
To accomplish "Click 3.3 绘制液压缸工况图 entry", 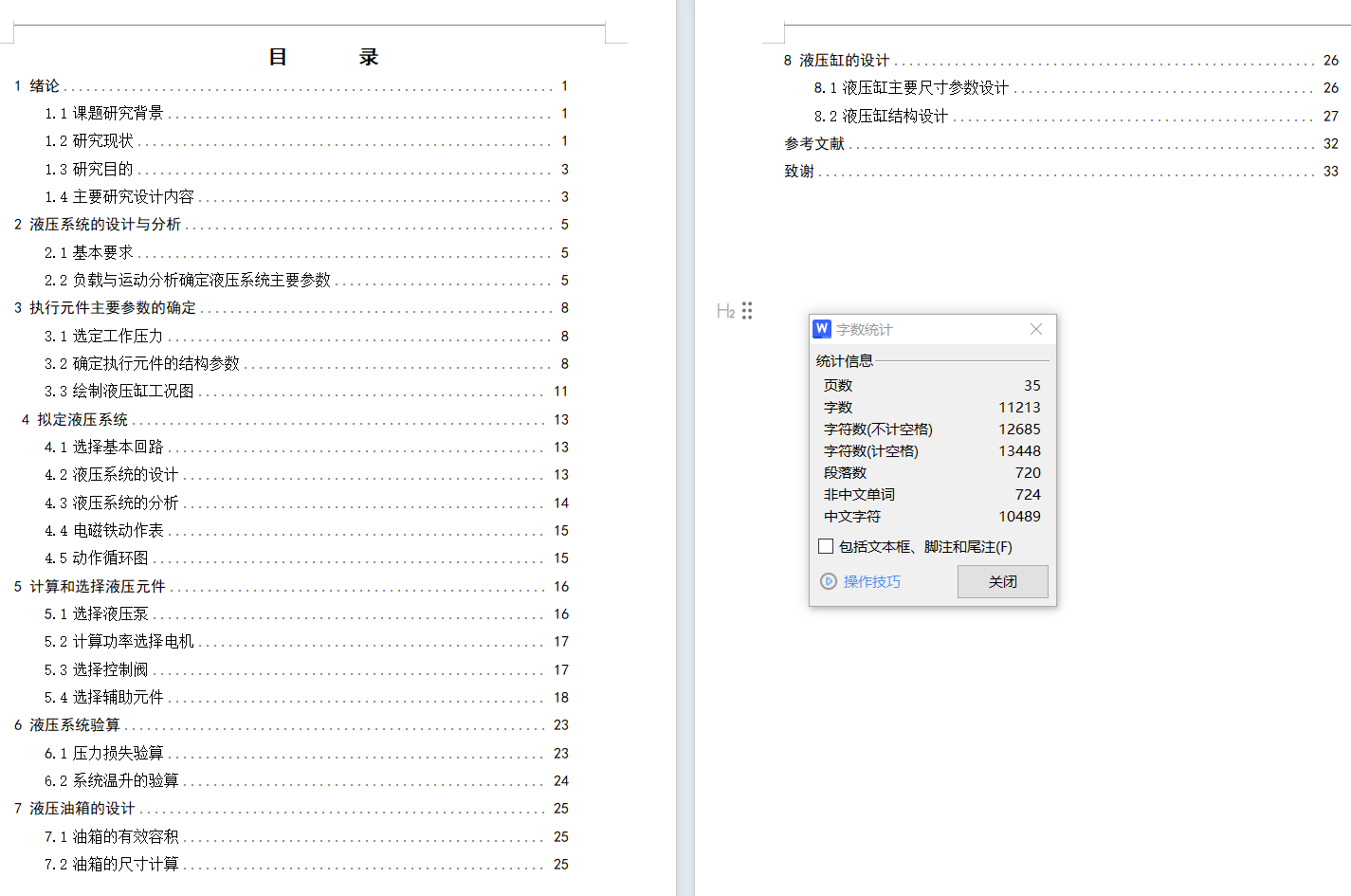I will point(306,391).
